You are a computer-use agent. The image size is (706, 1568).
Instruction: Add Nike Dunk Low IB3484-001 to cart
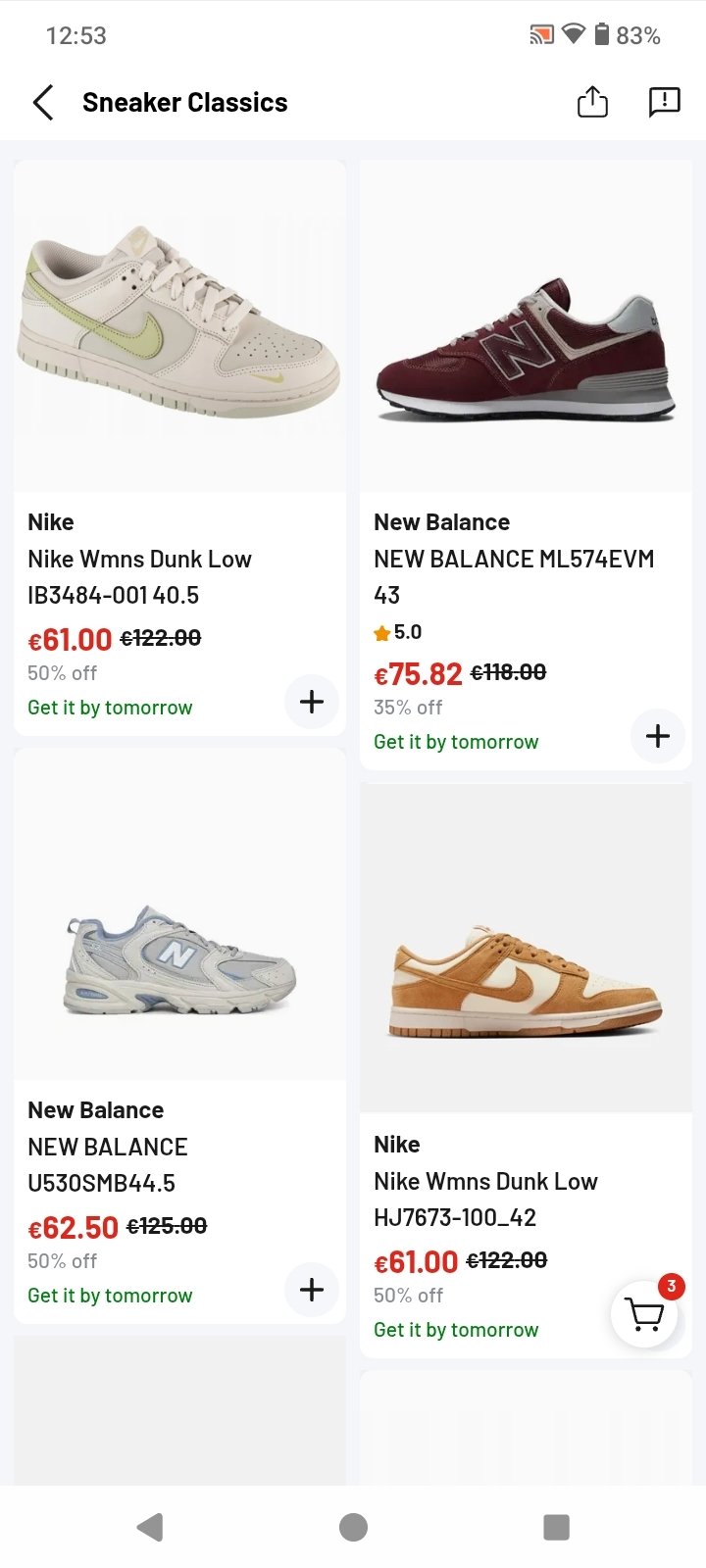[x=312, y=702]
